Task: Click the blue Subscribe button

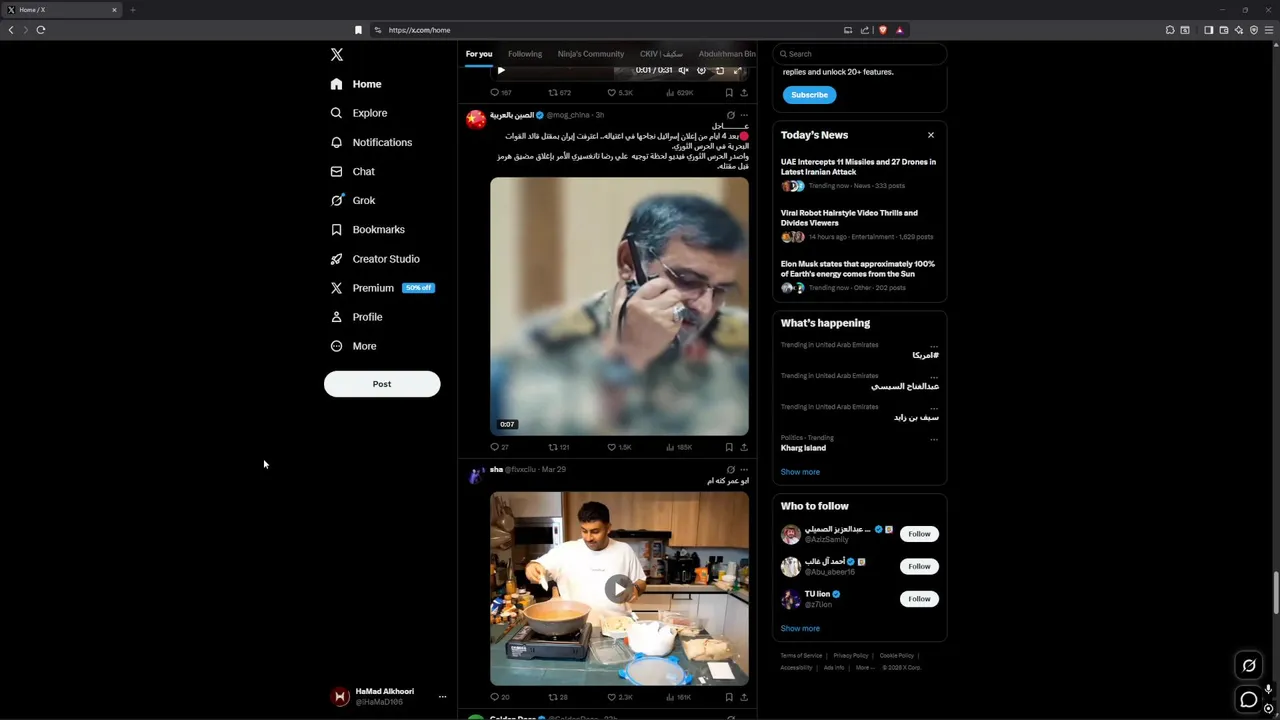Action: (x=809, y=95)
